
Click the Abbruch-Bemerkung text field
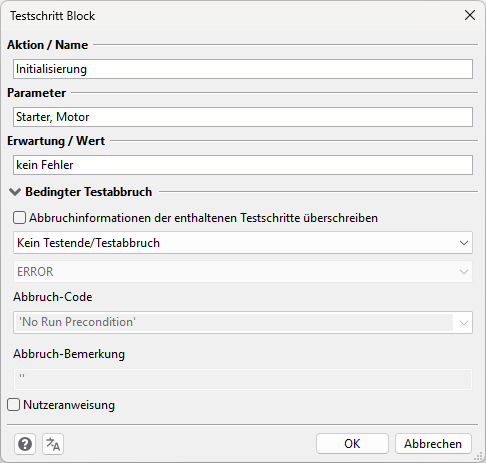point(243,379)
